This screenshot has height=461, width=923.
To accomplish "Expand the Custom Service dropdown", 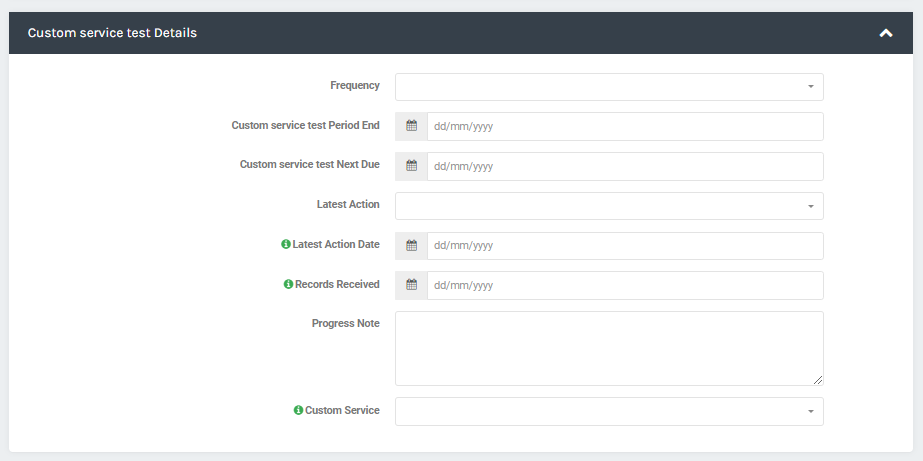I will click(x=609, y=412).
